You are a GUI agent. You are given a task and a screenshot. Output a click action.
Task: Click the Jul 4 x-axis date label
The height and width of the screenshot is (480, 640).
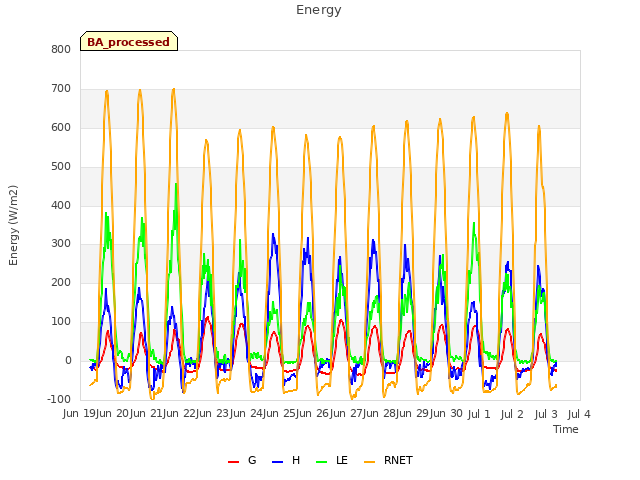coord(579,414)
